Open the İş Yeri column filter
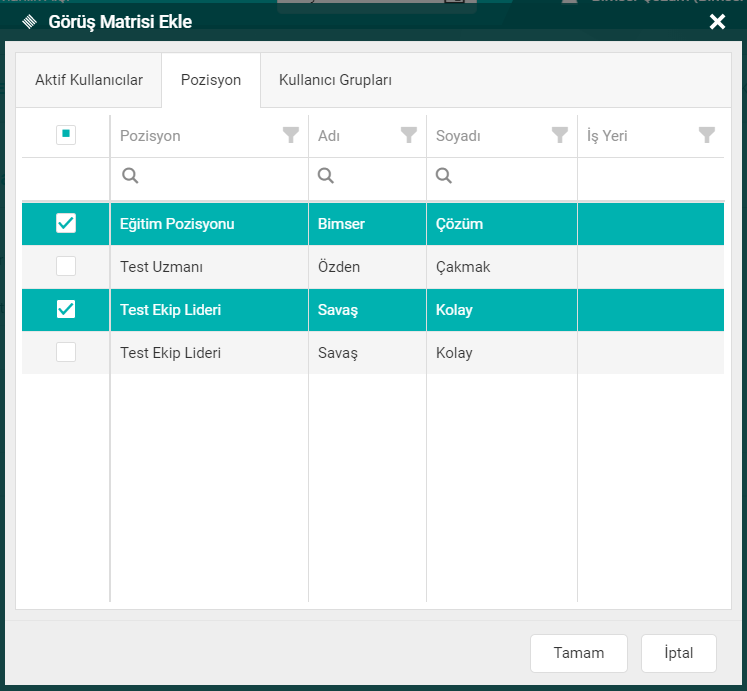 707,135
